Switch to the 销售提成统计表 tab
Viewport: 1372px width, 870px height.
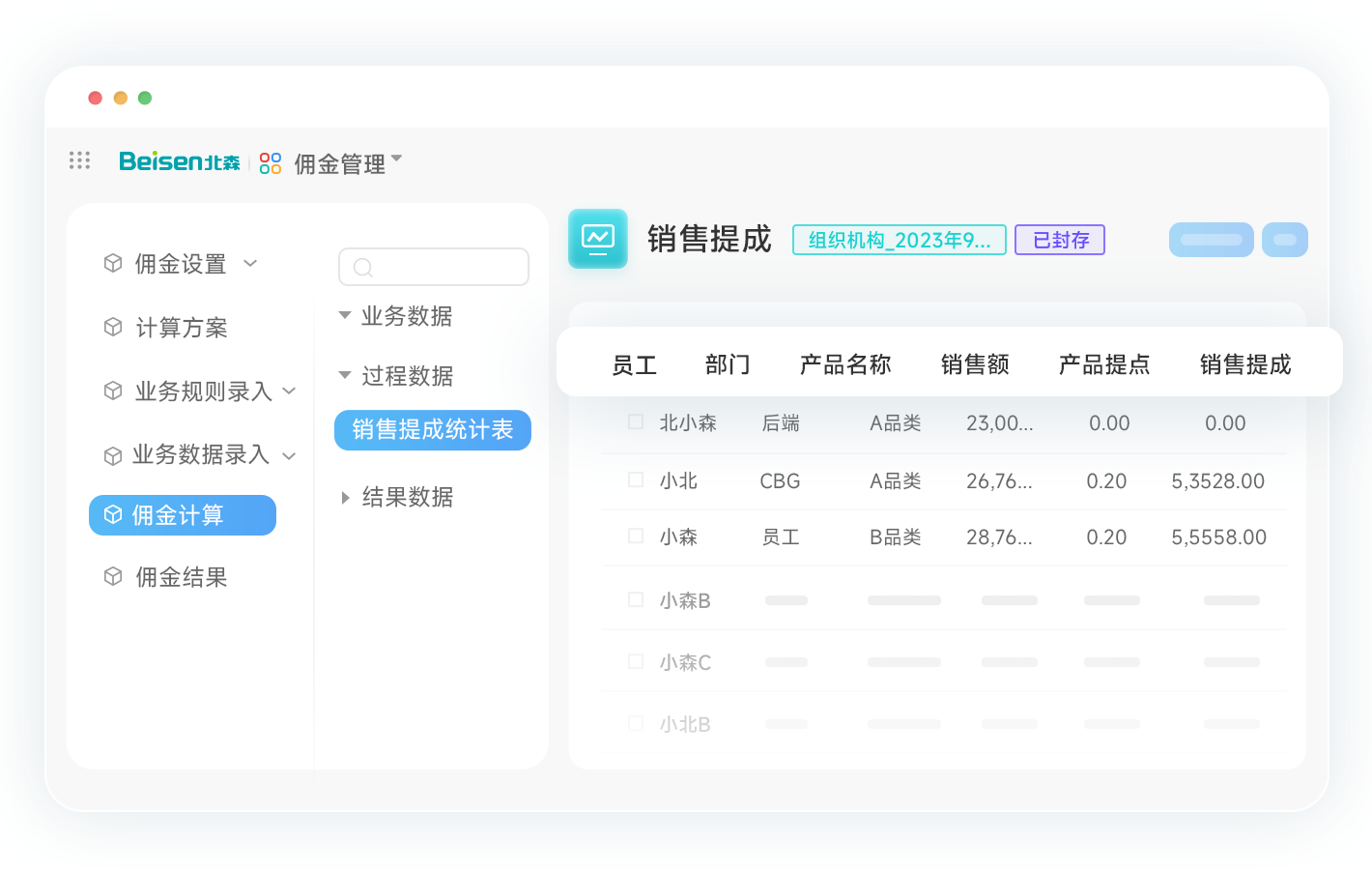(432, 430)
